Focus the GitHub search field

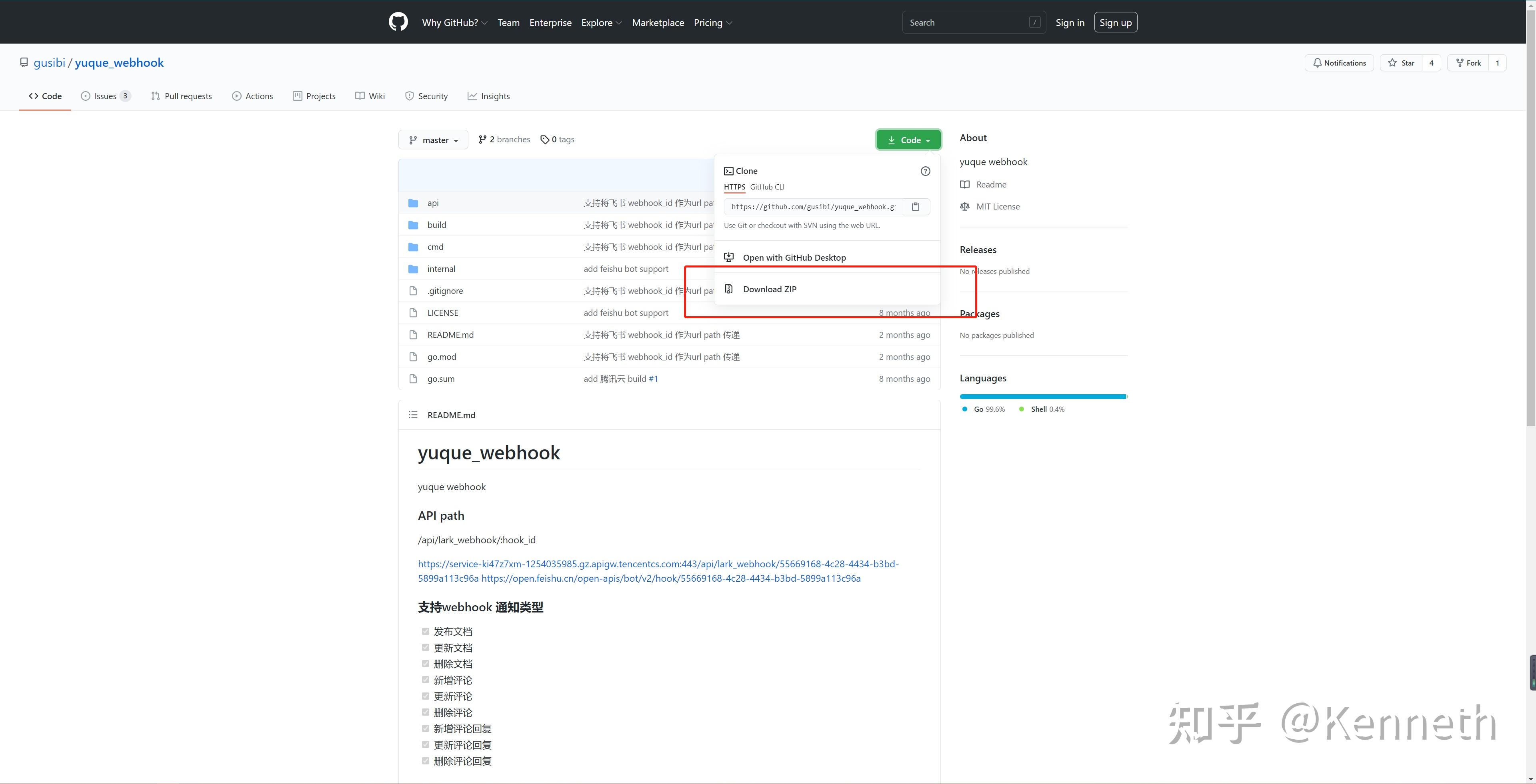pyautogui.click(x=966, y=23)
